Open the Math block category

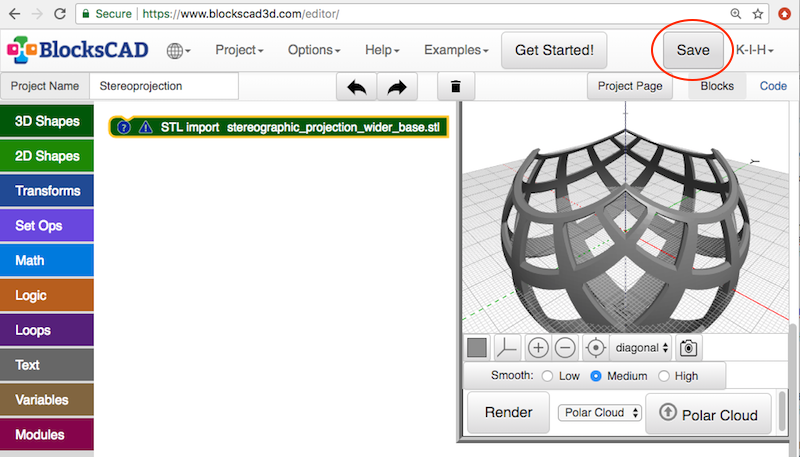[47, 260]
